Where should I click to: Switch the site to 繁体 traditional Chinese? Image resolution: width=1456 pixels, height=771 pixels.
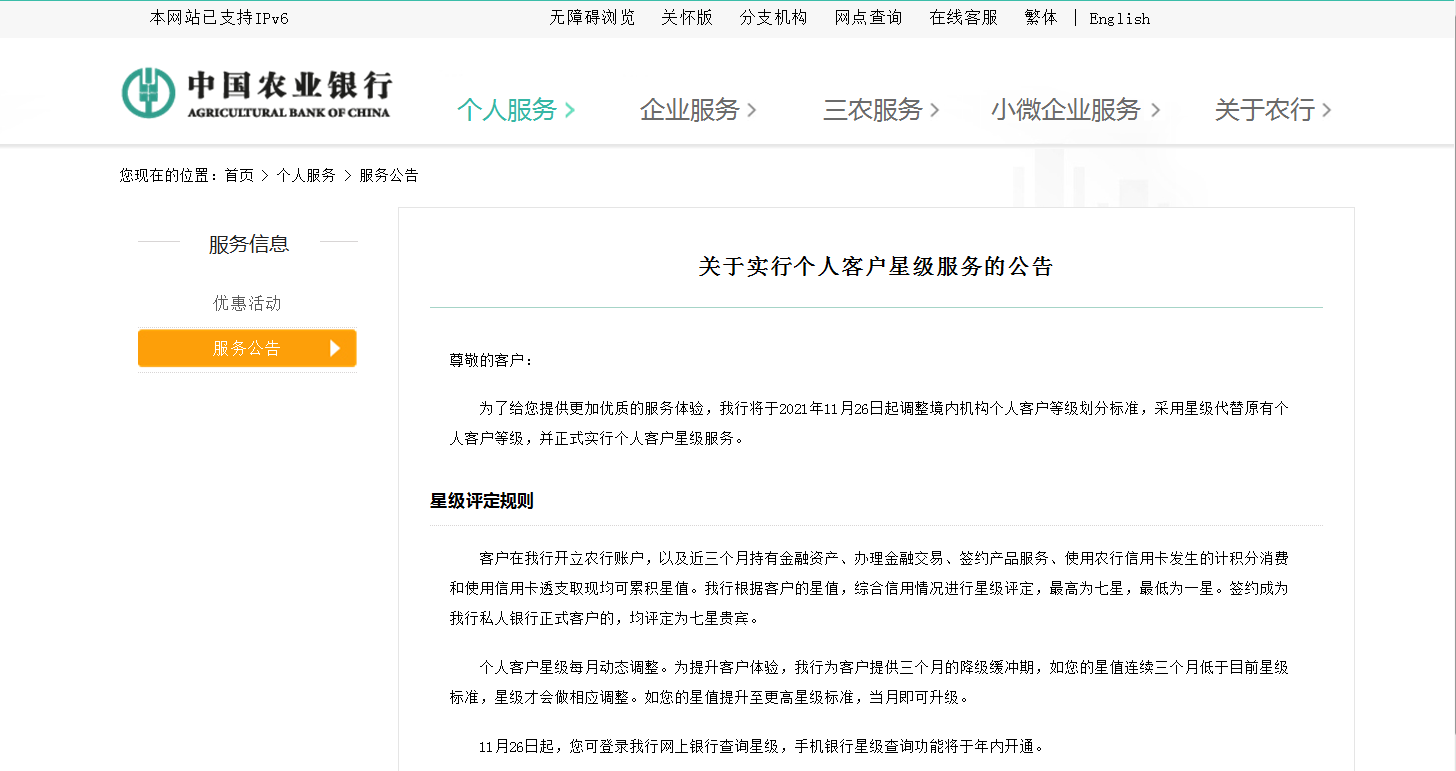[x=1041, y=17]
